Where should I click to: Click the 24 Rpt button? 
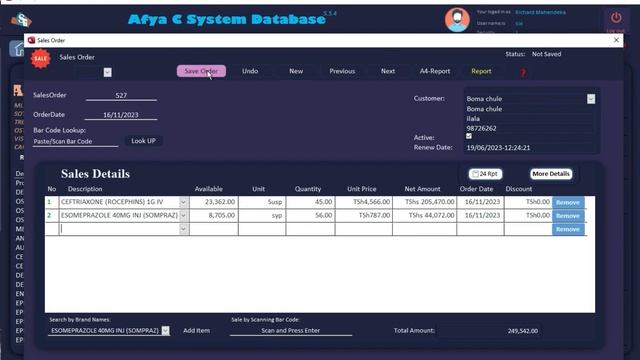(485, 174)
